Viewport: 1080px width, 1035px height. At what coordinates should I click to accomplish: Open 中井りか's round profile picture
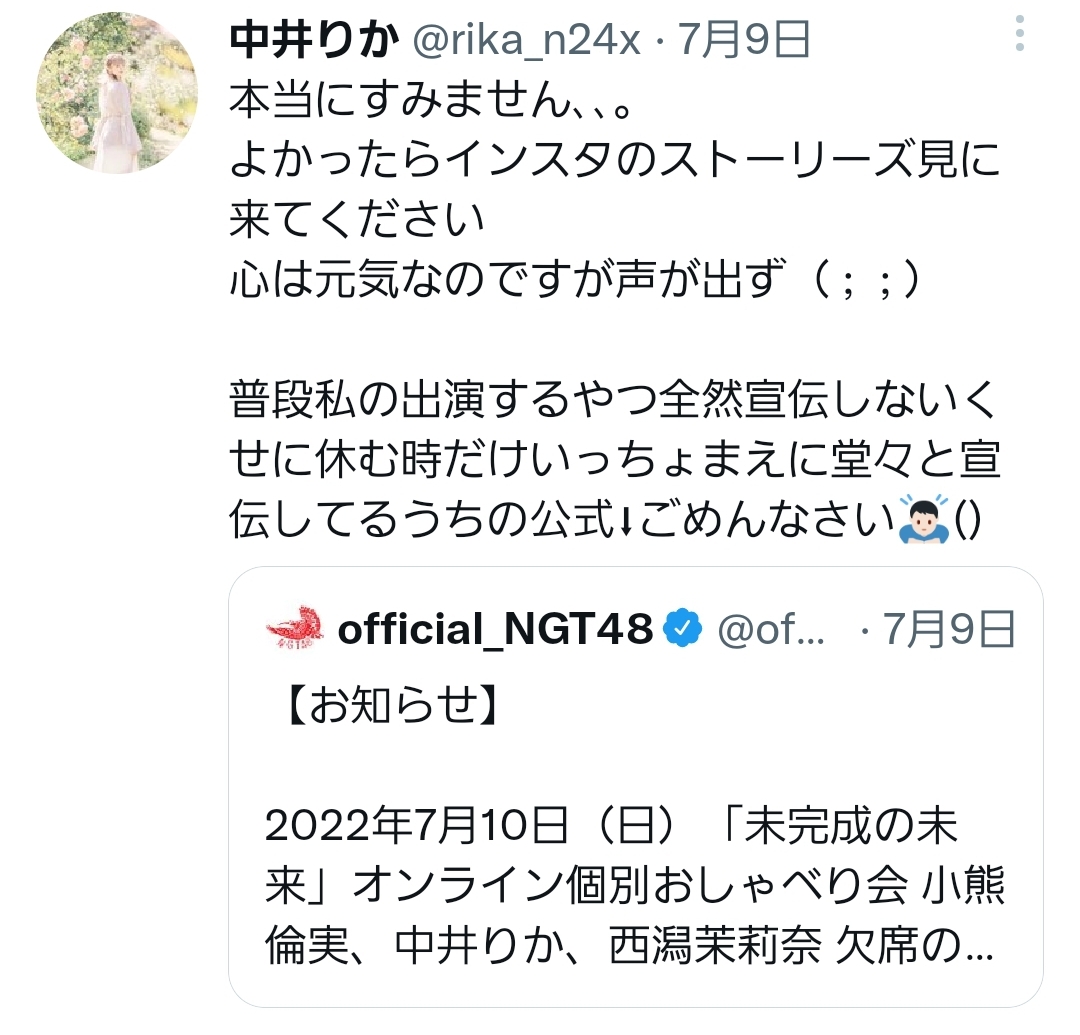coord(116,92)
